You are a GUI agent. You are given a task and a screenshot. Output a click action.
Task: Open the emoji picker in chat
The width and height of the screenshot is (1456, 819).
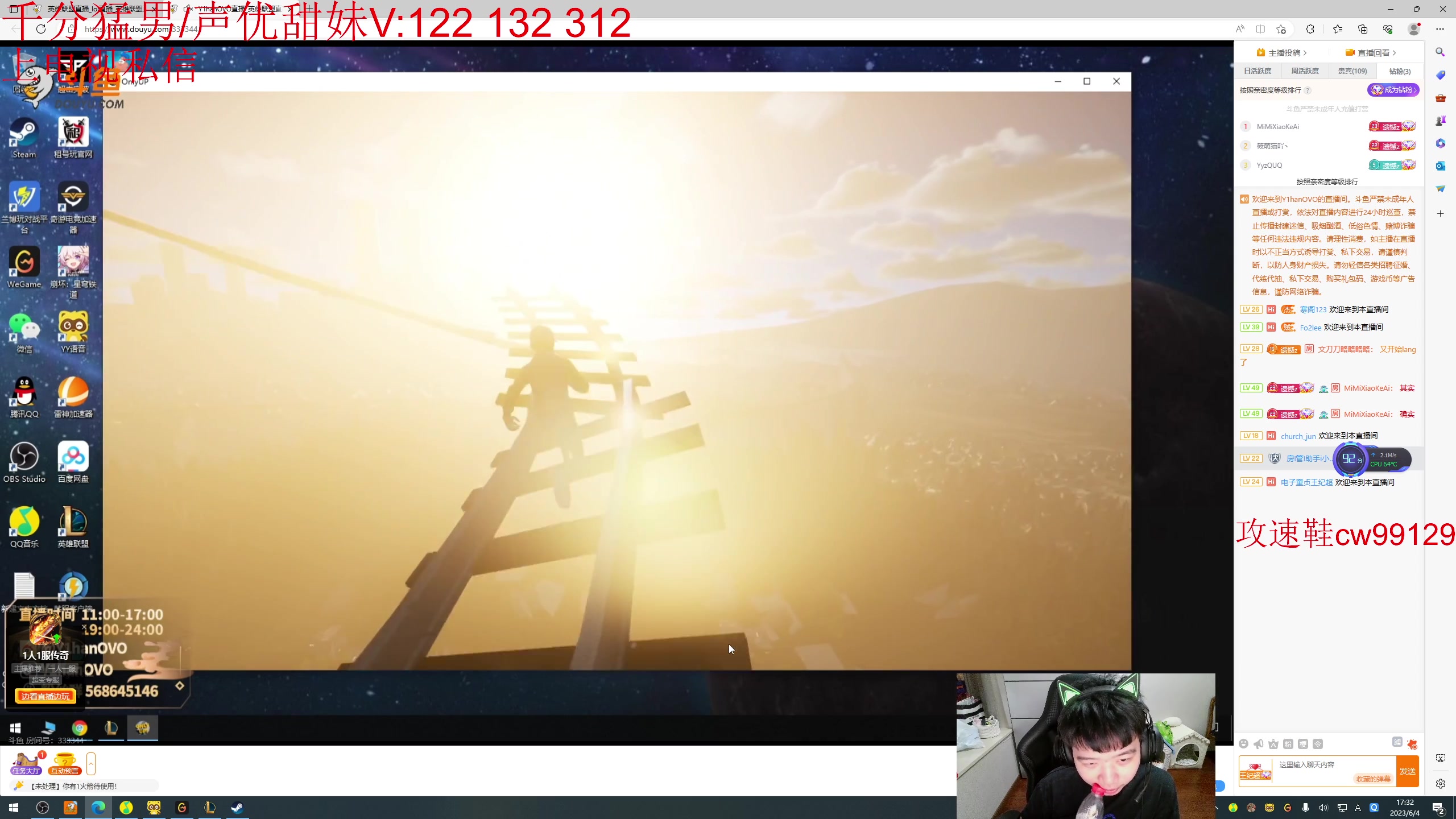tap(1244, 744)
